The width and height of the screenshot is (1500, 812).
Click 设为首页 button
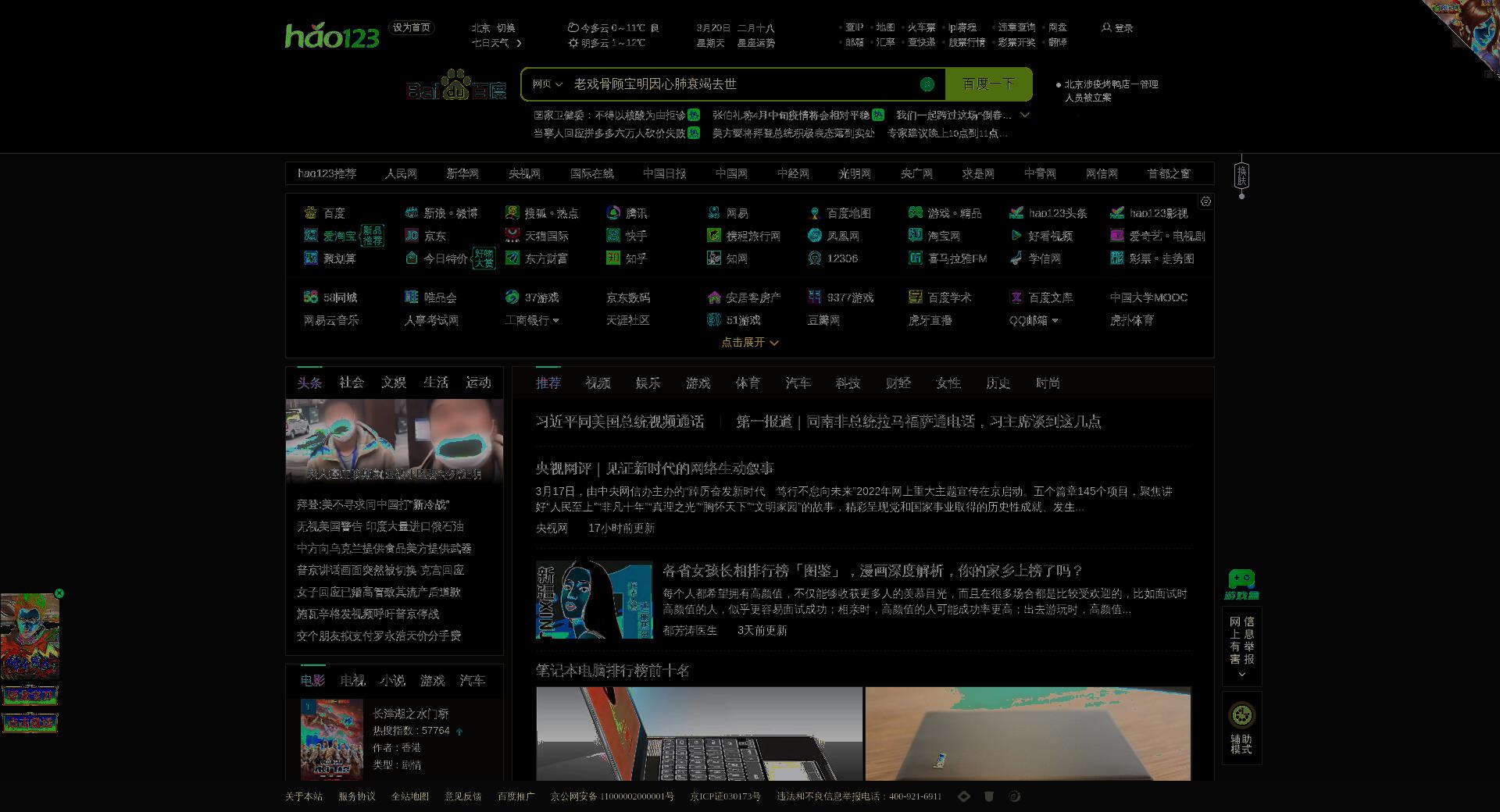412,27
